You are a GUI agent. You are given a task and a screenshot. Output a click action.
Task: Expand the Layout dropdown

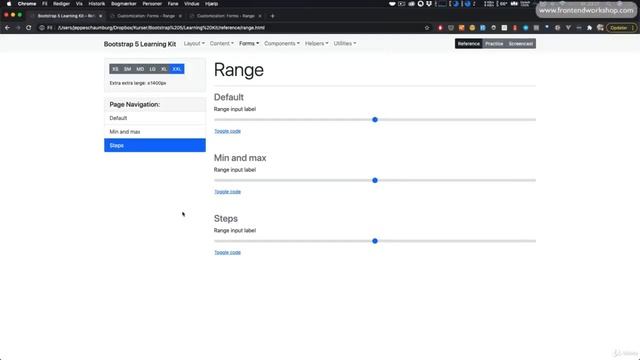point(194,43)
